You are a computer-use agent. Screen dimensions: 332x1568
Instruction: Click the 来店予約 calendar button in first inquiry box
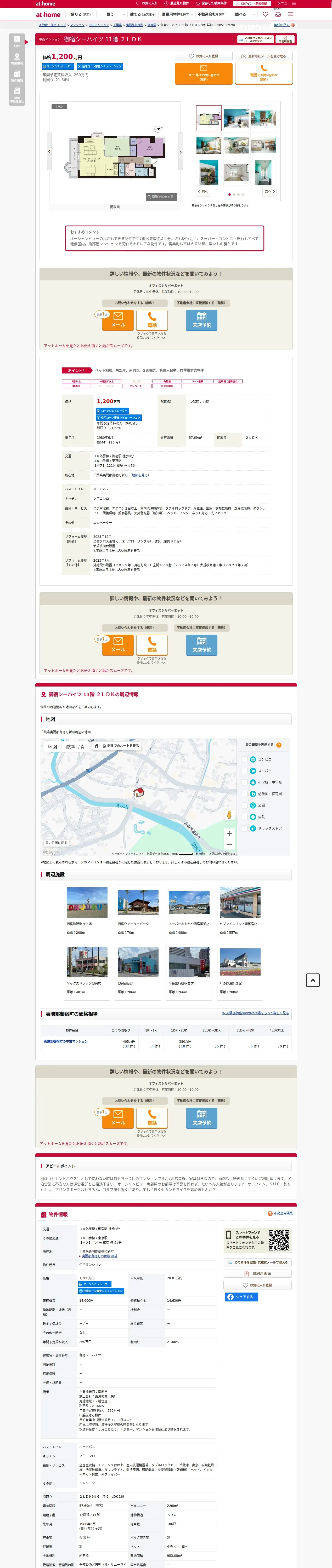[202, 320]
